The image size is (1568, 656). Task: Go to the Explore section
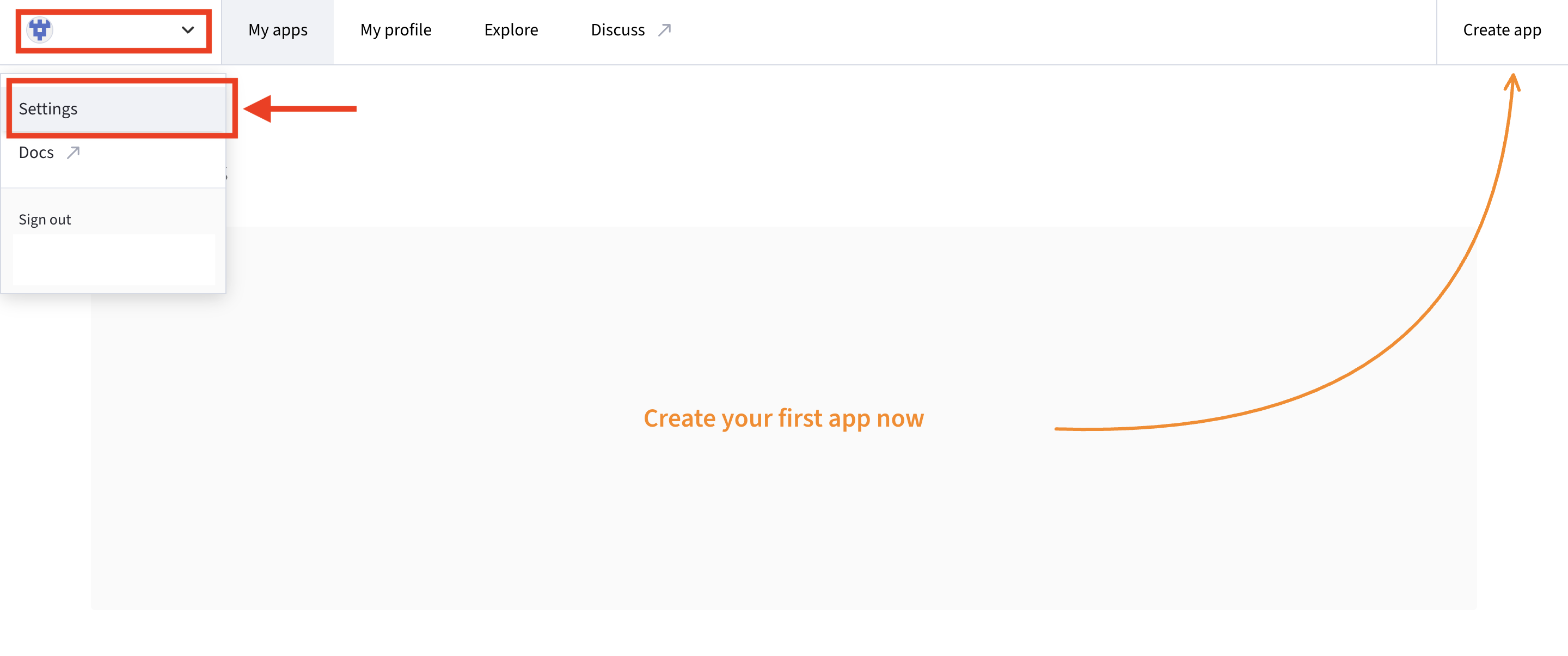(511, 29)
